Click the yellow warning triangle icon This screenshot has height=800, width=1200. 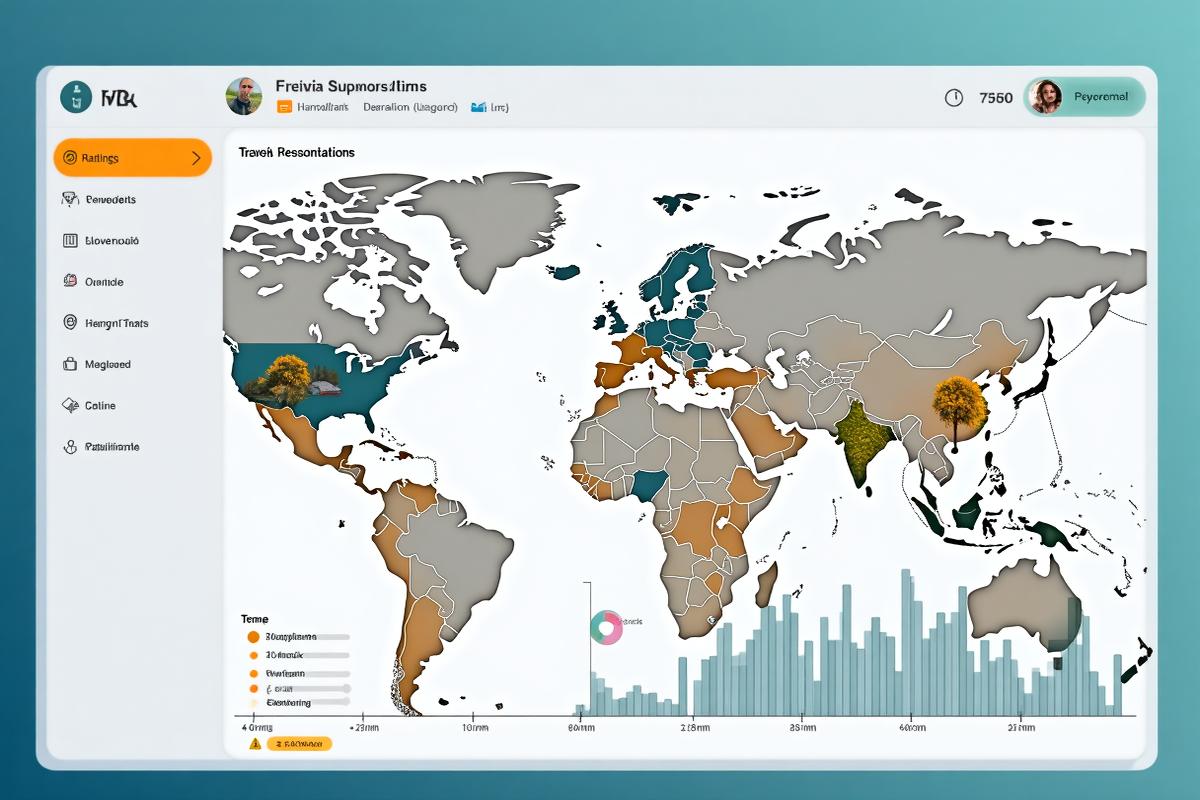click(255, 744)
